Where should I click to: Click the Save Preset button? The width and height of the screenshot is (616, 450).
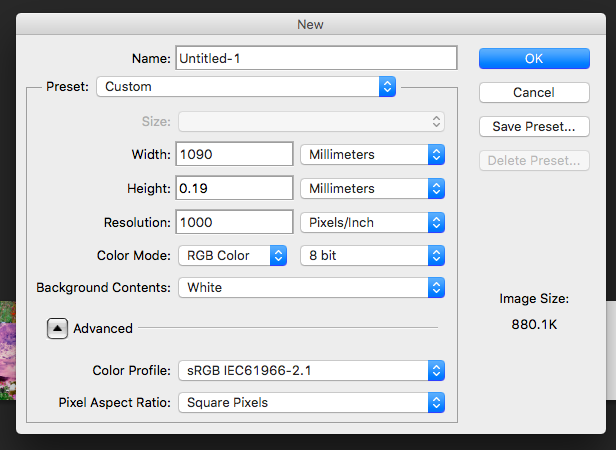click(x=534, y=126)
